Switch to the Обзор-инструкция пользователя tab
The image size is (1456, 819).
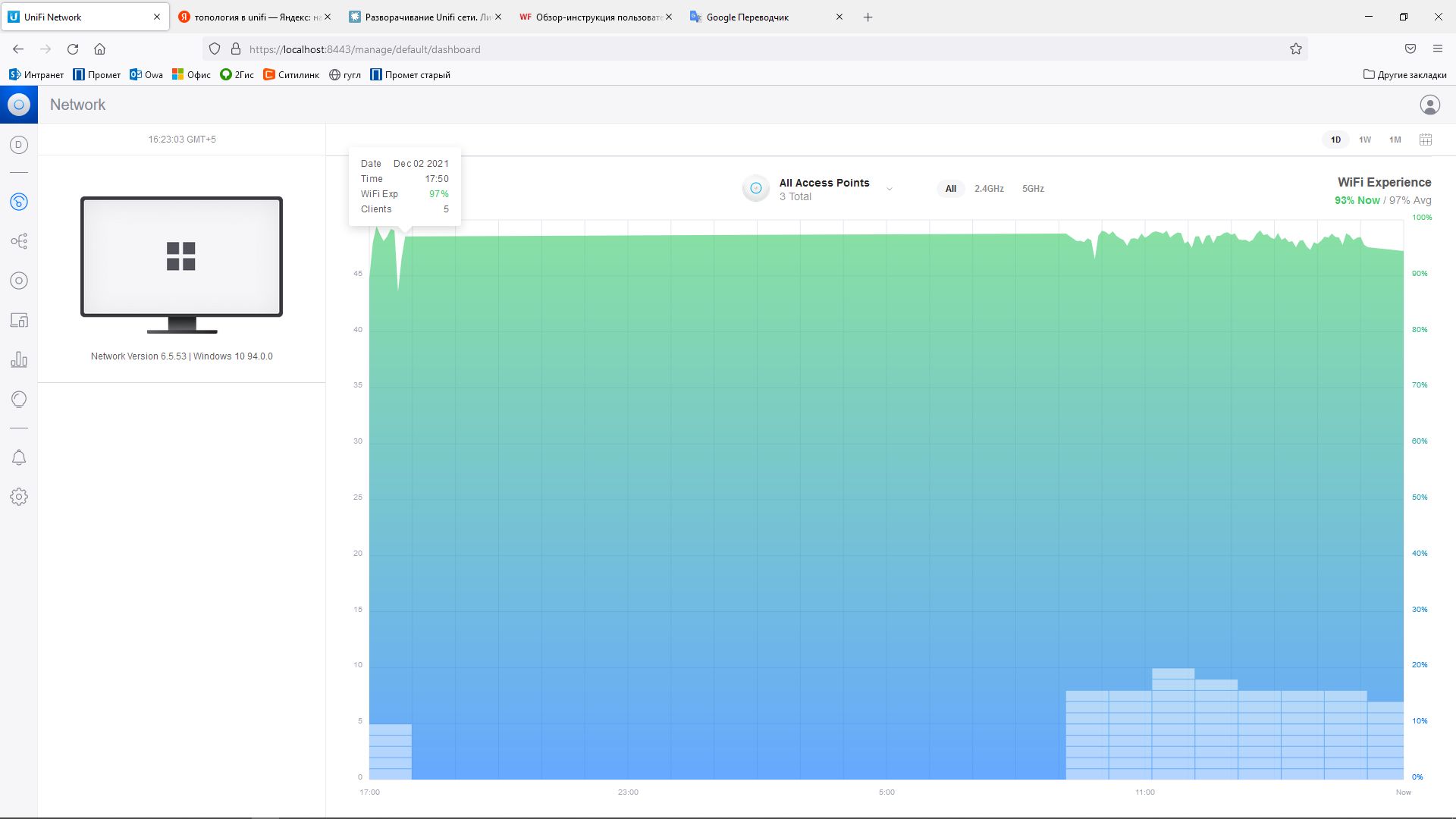(595, 17)
